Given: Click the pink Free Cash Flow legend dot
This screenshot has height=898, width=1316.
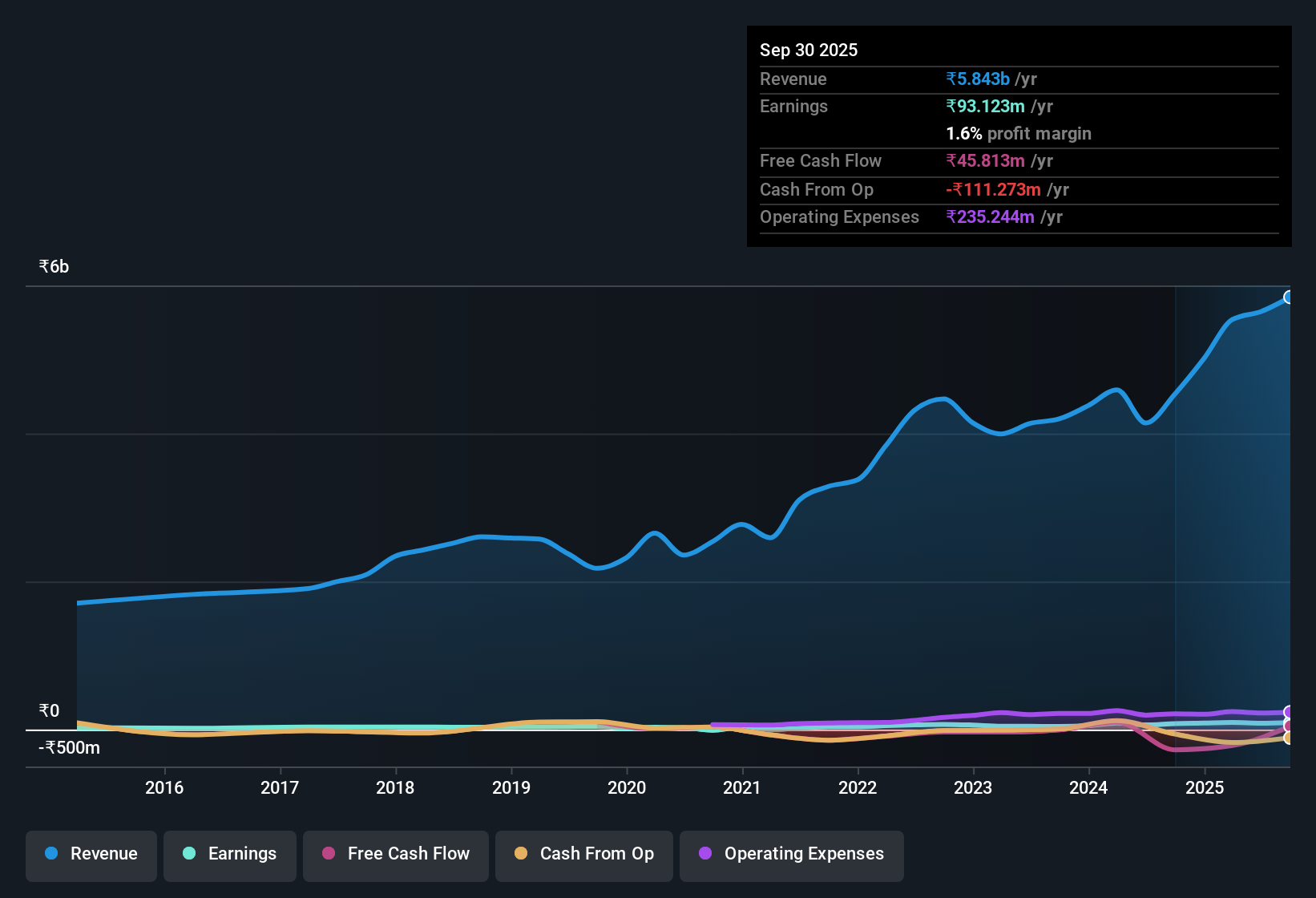Looking at the screenshot, I should click(x=328, y=854).
